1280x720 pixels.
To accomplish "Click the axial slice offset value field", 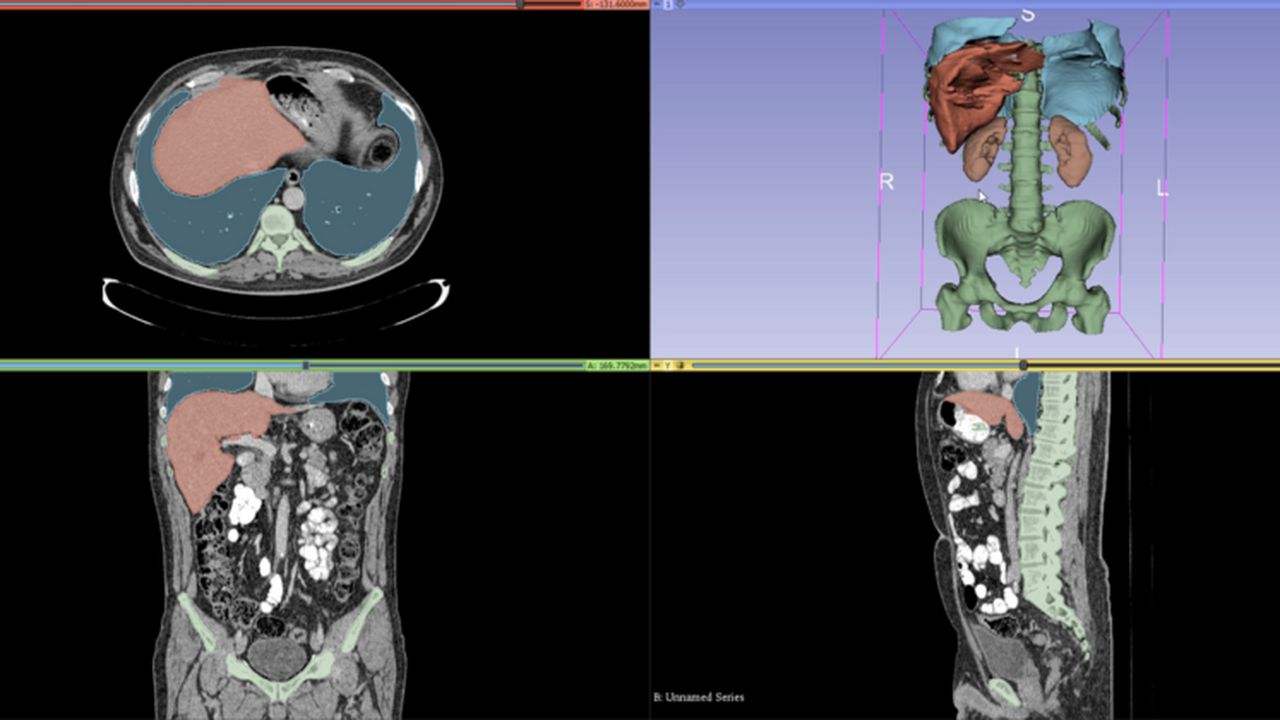I will (x=615, y=5).
